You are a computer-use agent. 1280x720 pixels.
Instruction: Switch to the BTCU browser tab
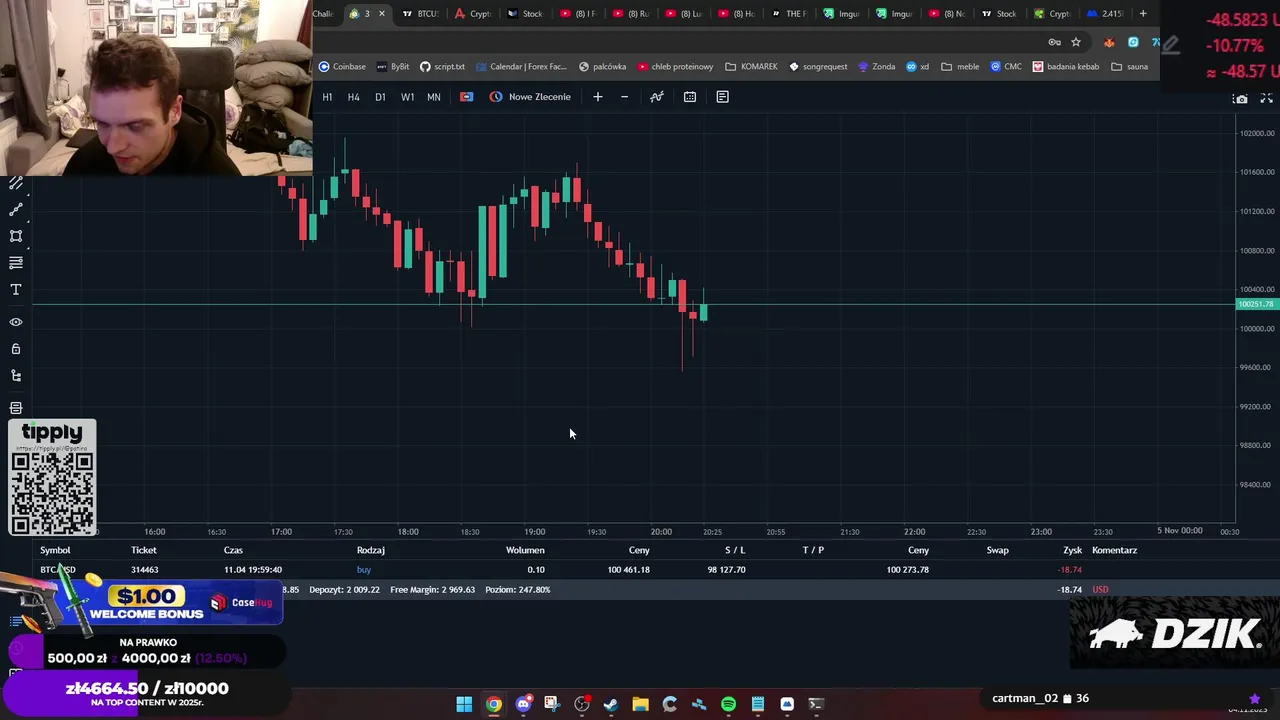point(420,14)
